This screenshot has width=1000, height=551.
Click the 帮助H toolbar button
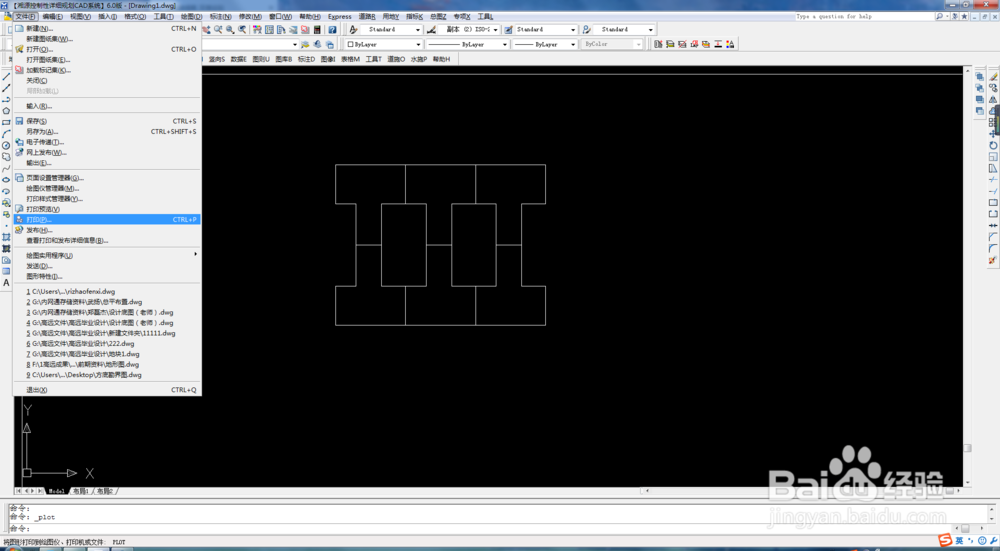pyautogui.click(x=441, y=59)
